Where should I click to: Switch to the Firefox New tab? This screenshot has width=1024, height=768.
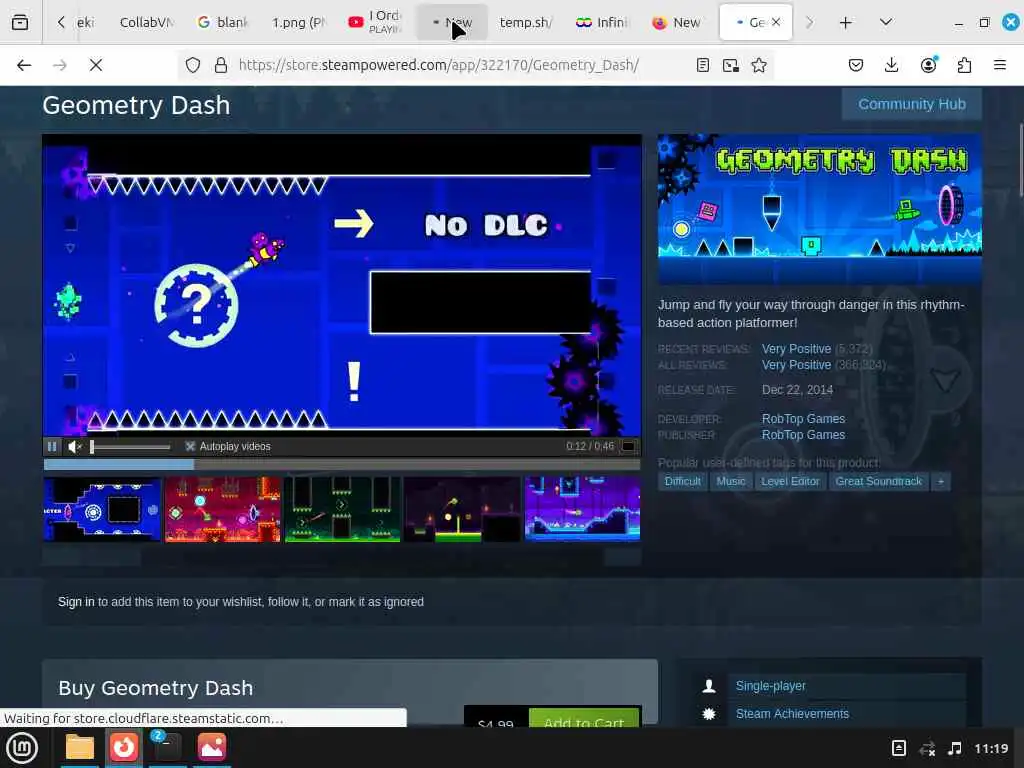(677, 22)
